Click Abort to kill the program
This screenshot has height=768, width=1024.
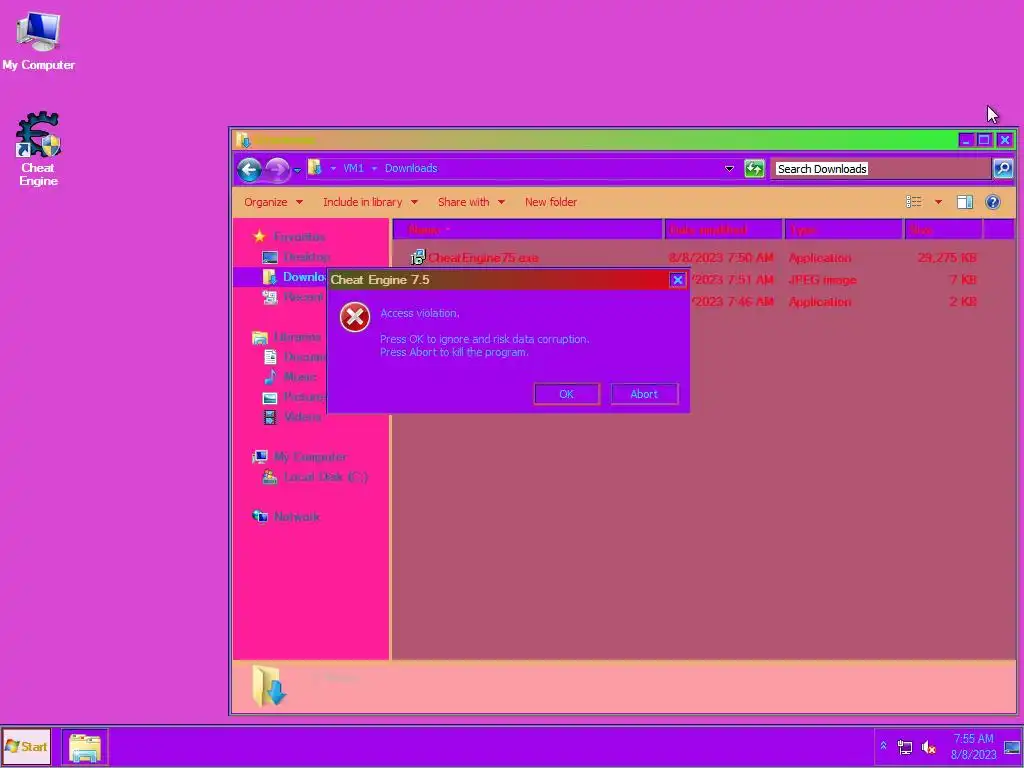tap(644, 394)
